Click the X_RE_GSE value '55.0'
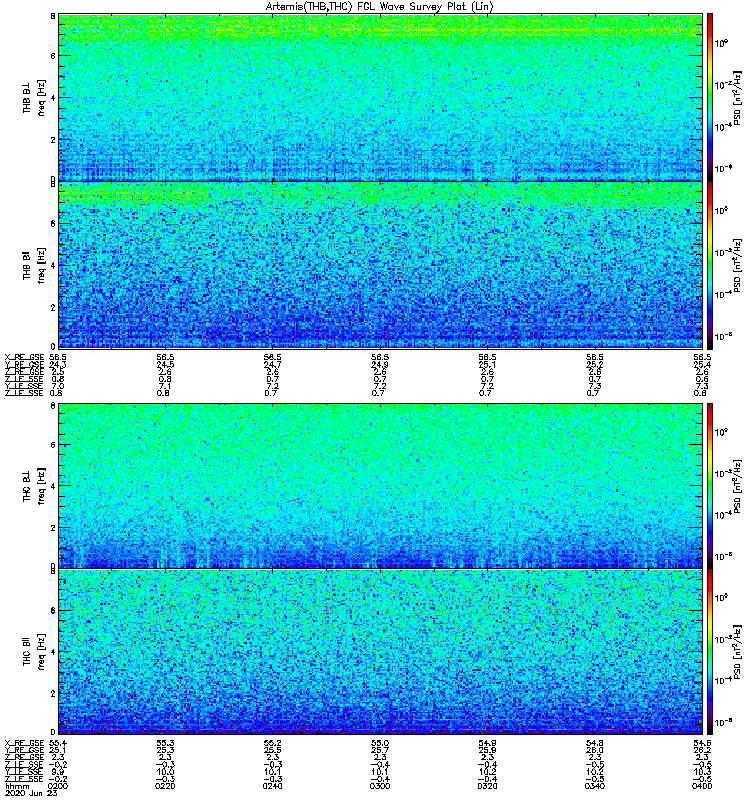 tap(380, 743)
